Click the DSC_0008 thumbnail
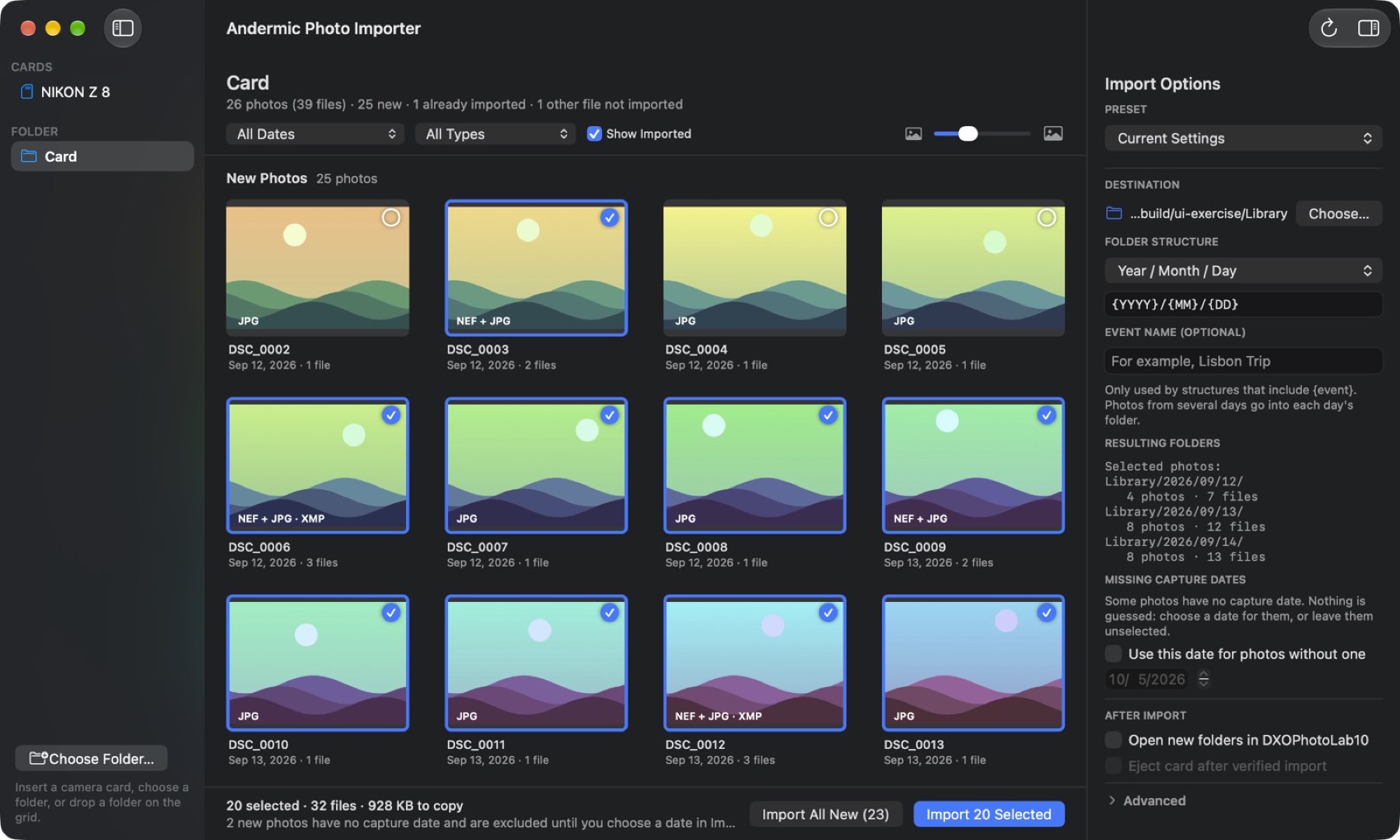Screen dimensions: 1400x840 tap(754, 465)
